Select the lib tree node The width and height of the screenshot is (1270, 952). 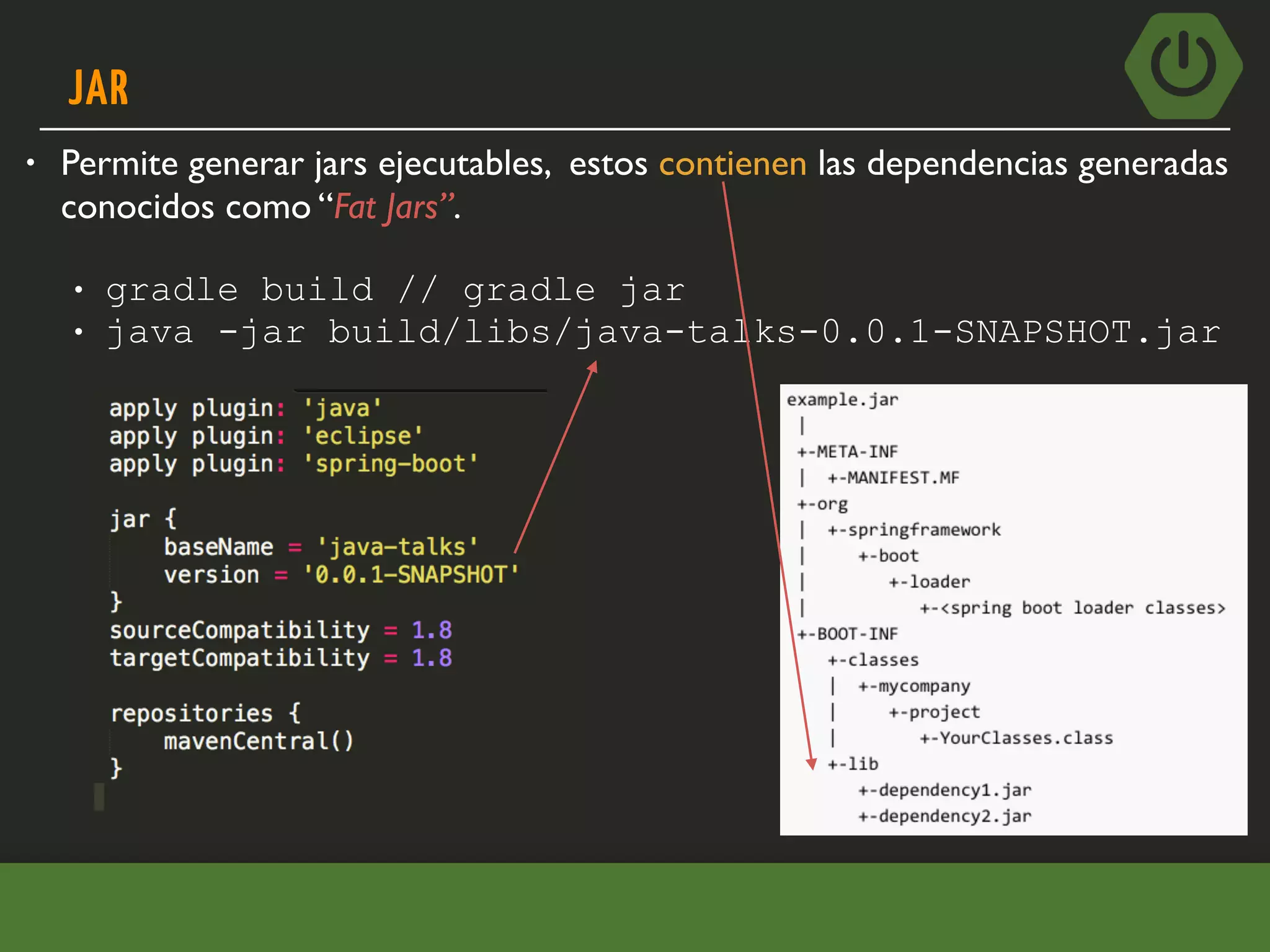pyautogui.click(x=853, y=764)
